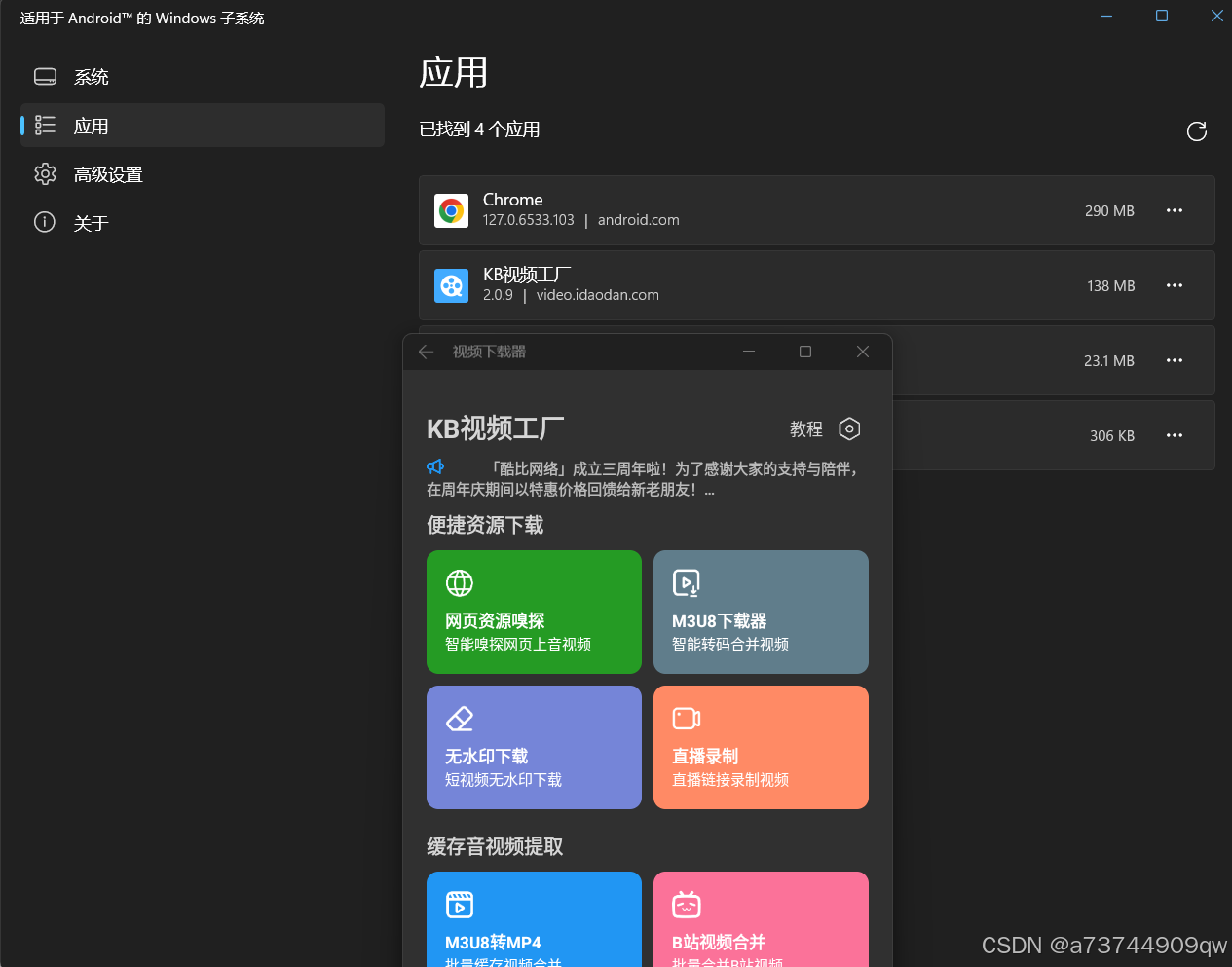The height and width of the screenshot is (967, 1232).
Task: Click the Bilibili icon on B站视频合并
Action: tap(687, 905)
